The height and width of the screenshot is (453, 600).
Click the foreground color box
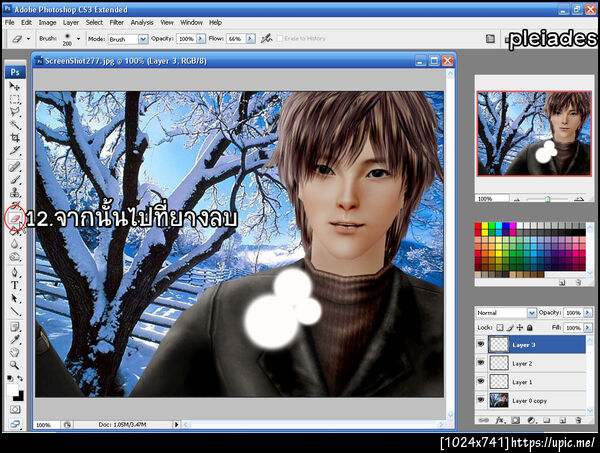click(x=12, y=389)
